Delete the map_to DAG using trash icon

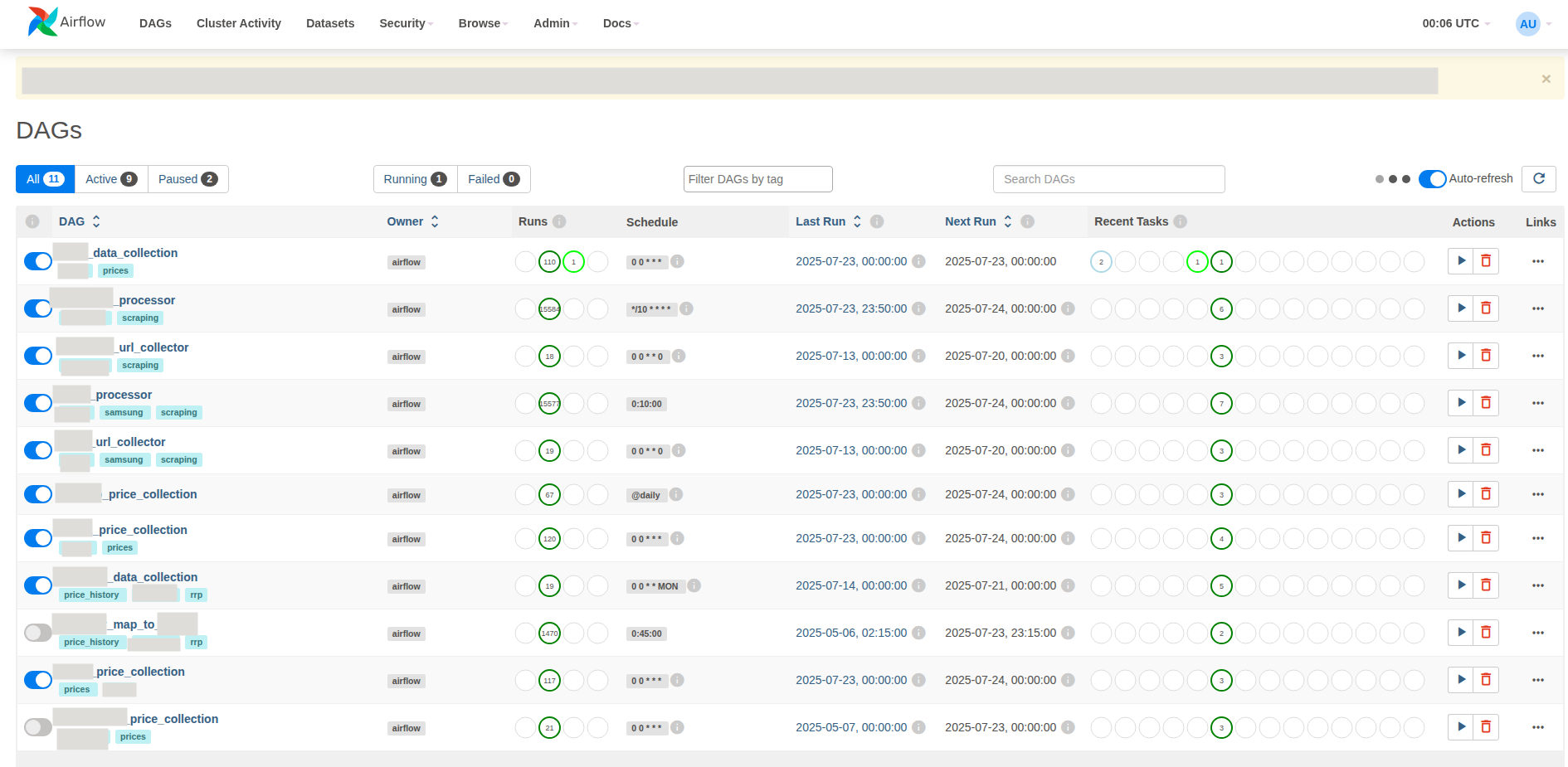[1486, 633]
